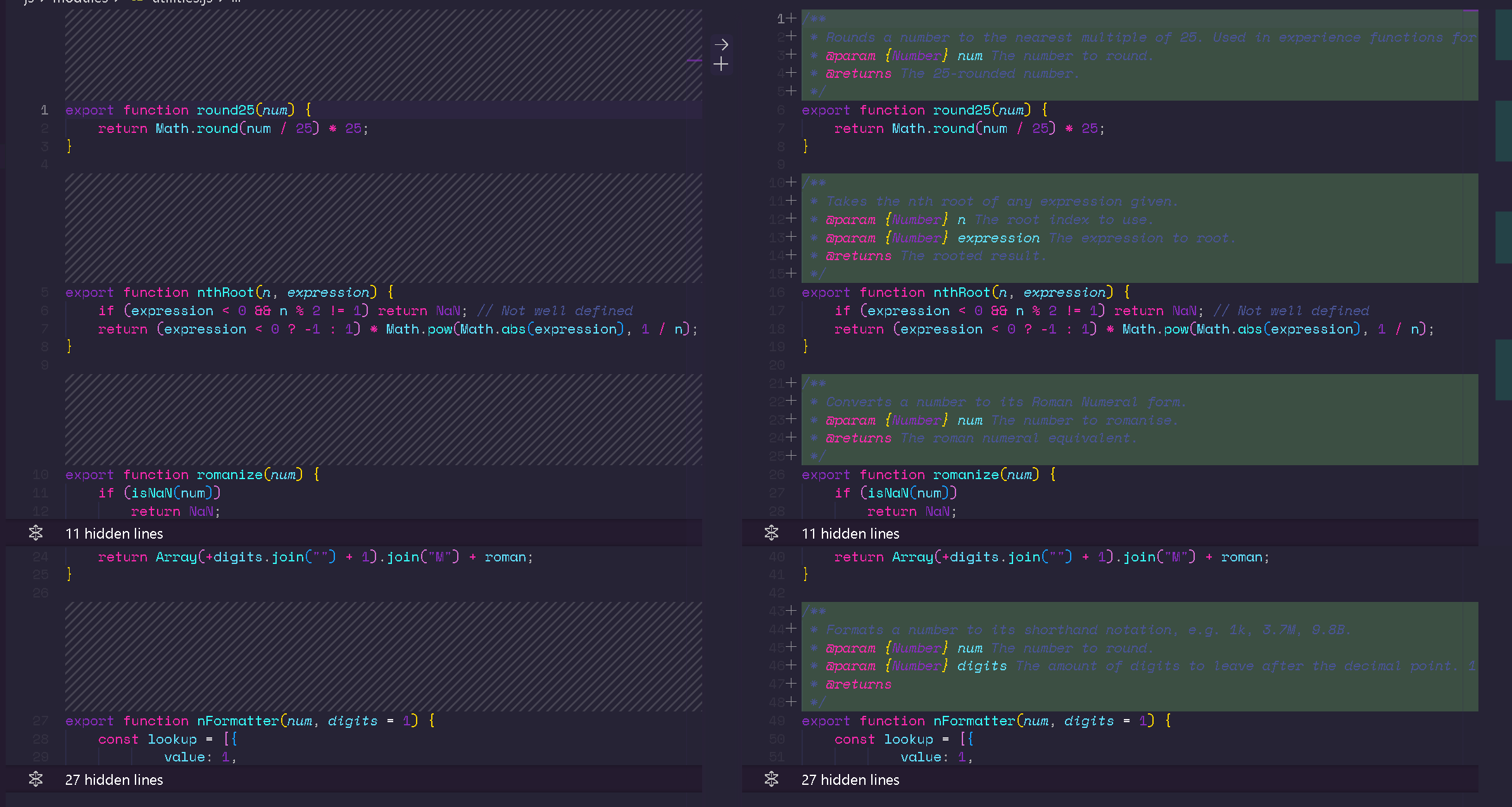Screen dimensions: 1512x807
Task: Click "romanize" function name in right pane
Action: 966,475
